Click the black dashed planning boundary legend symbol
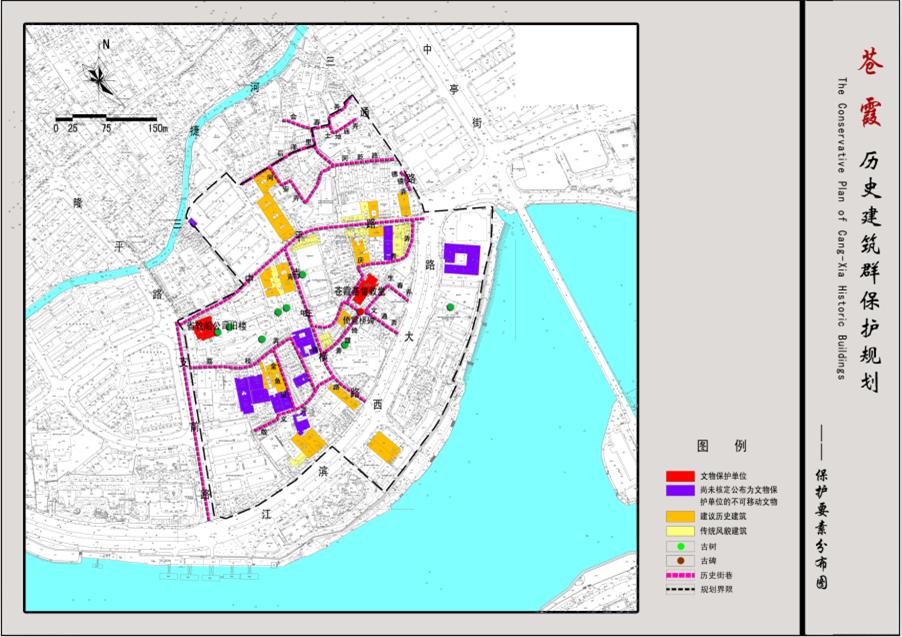 click(x=682, y=591)
